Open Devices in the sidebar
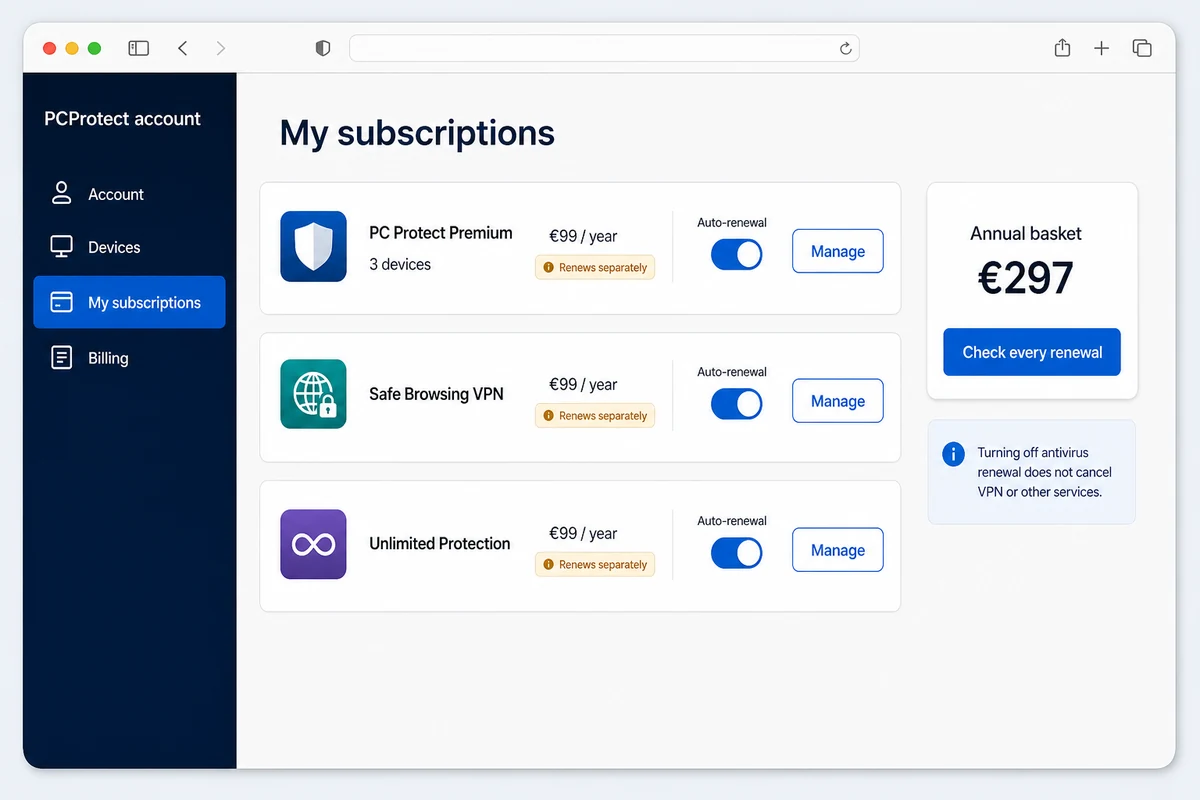The width and height of the screenshot is (1200, 800). 129,247
